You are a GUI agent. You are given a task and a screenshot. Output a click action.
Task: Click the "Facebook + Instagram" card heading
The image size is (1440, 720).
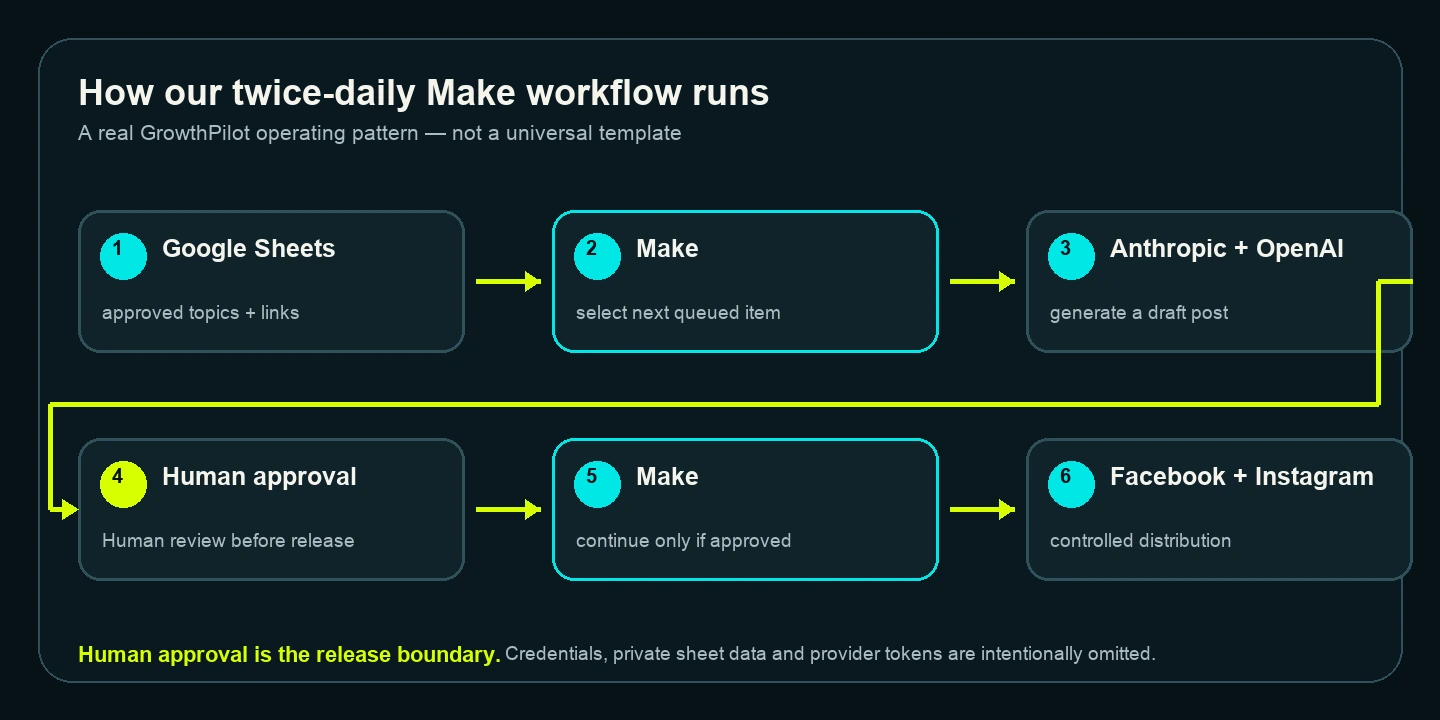(1242, 477)
